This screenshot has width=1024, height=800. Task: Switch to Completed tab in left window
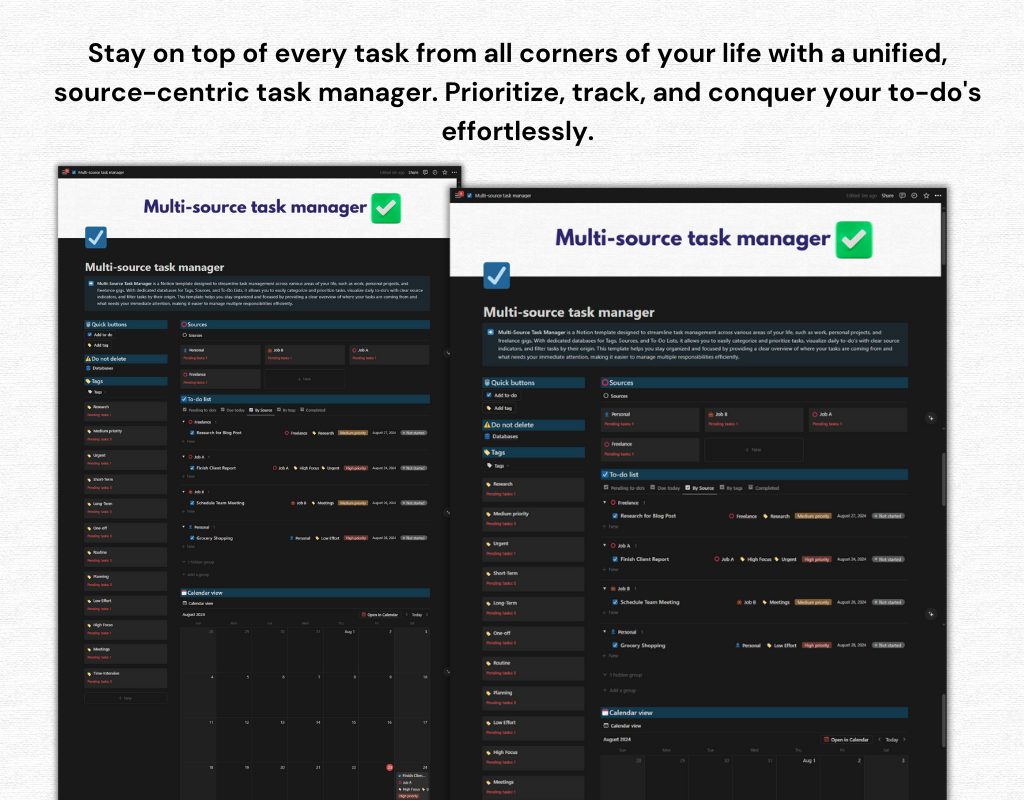click(x=313, y=410)
